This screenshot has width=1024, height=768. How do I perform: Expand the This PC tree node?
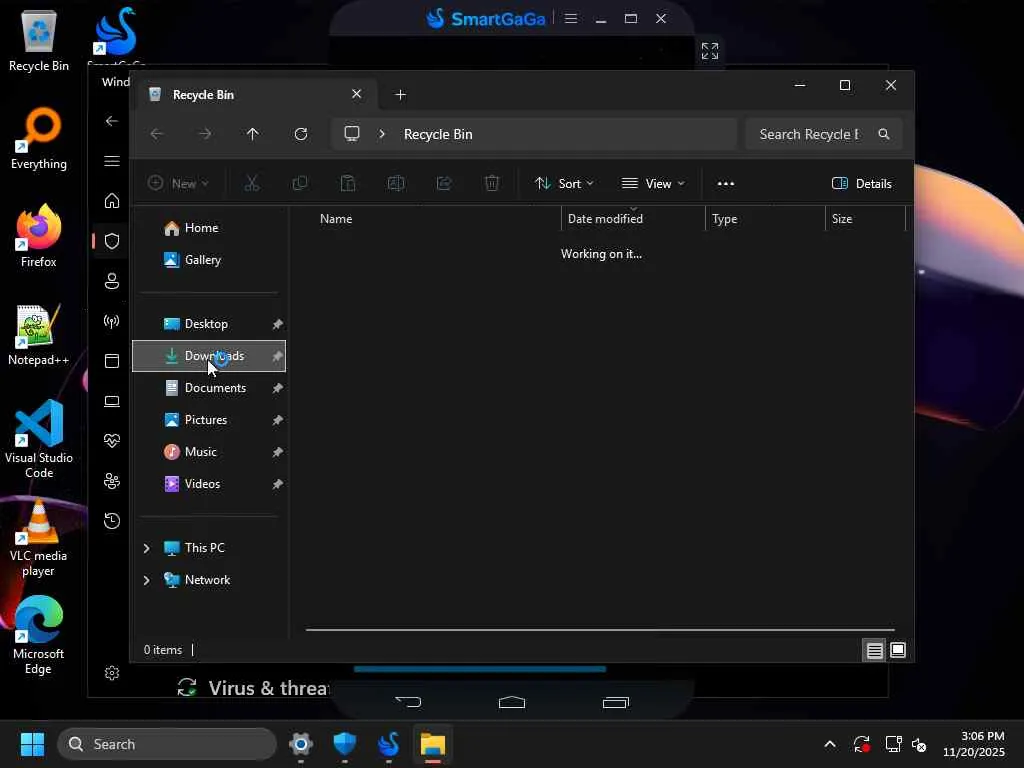pos(147,548)
